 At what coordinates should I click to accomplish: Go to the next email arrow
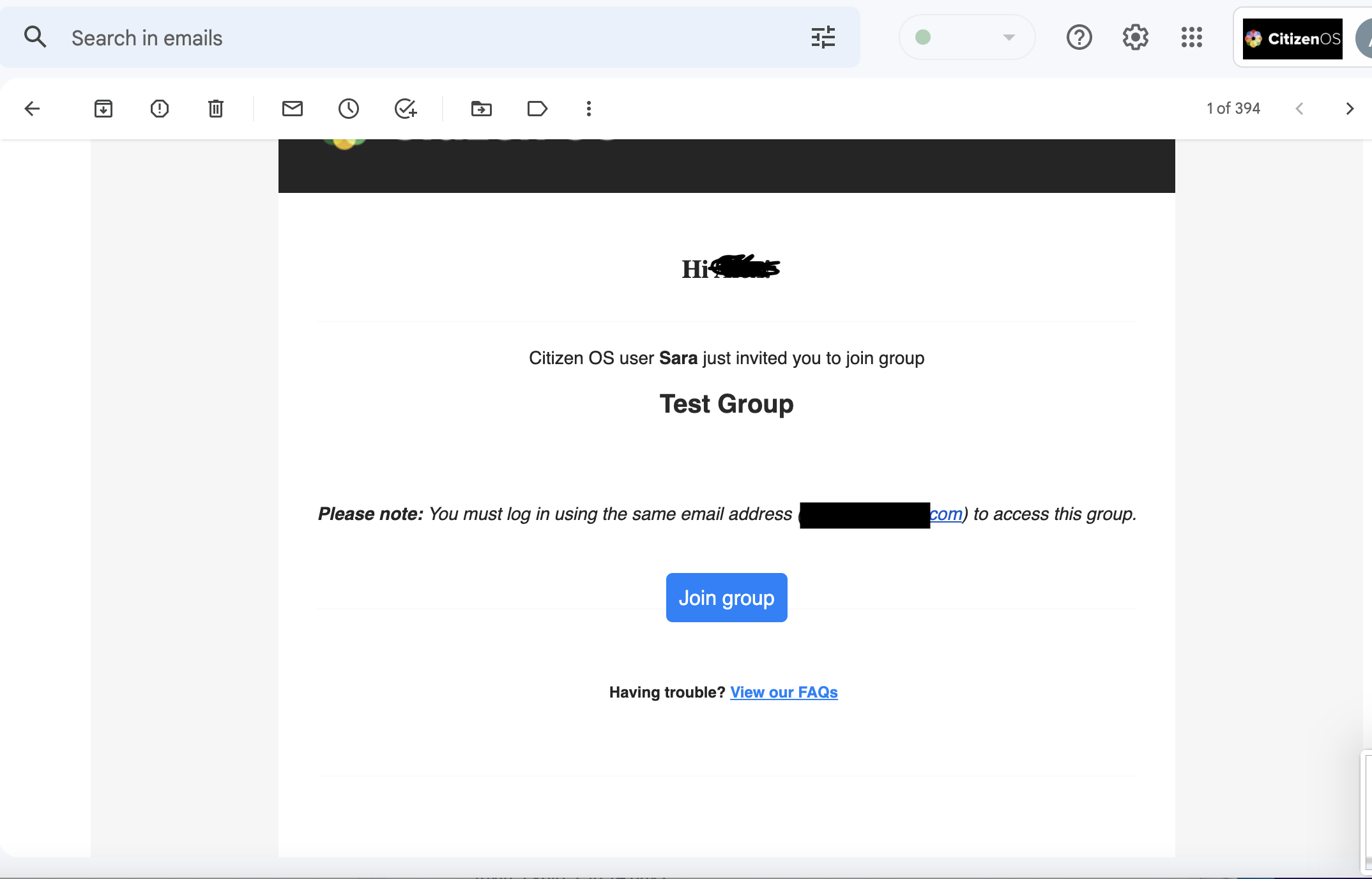coord(1350,109)
